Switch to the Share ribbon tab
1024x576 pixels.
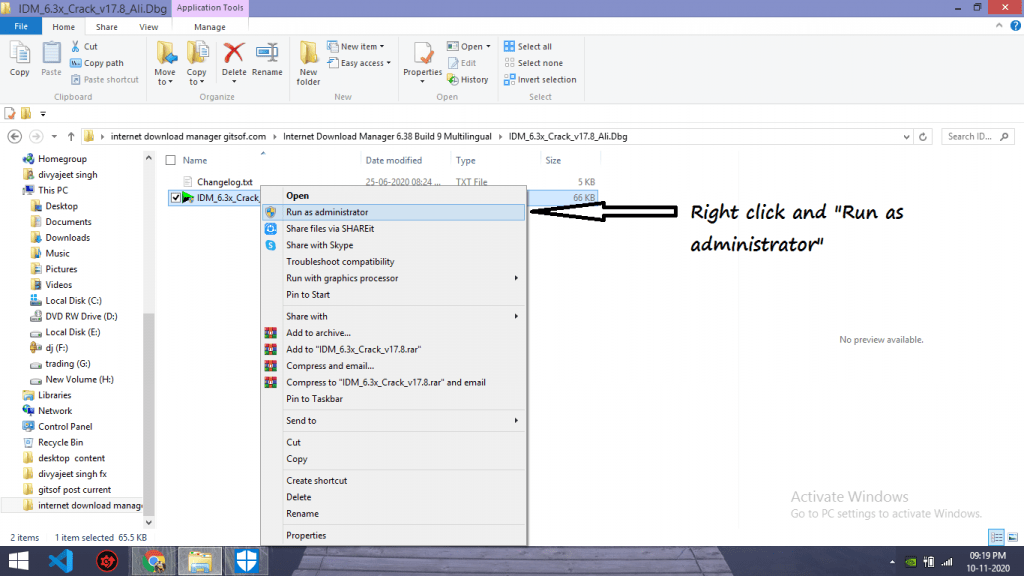coord(106,27)
